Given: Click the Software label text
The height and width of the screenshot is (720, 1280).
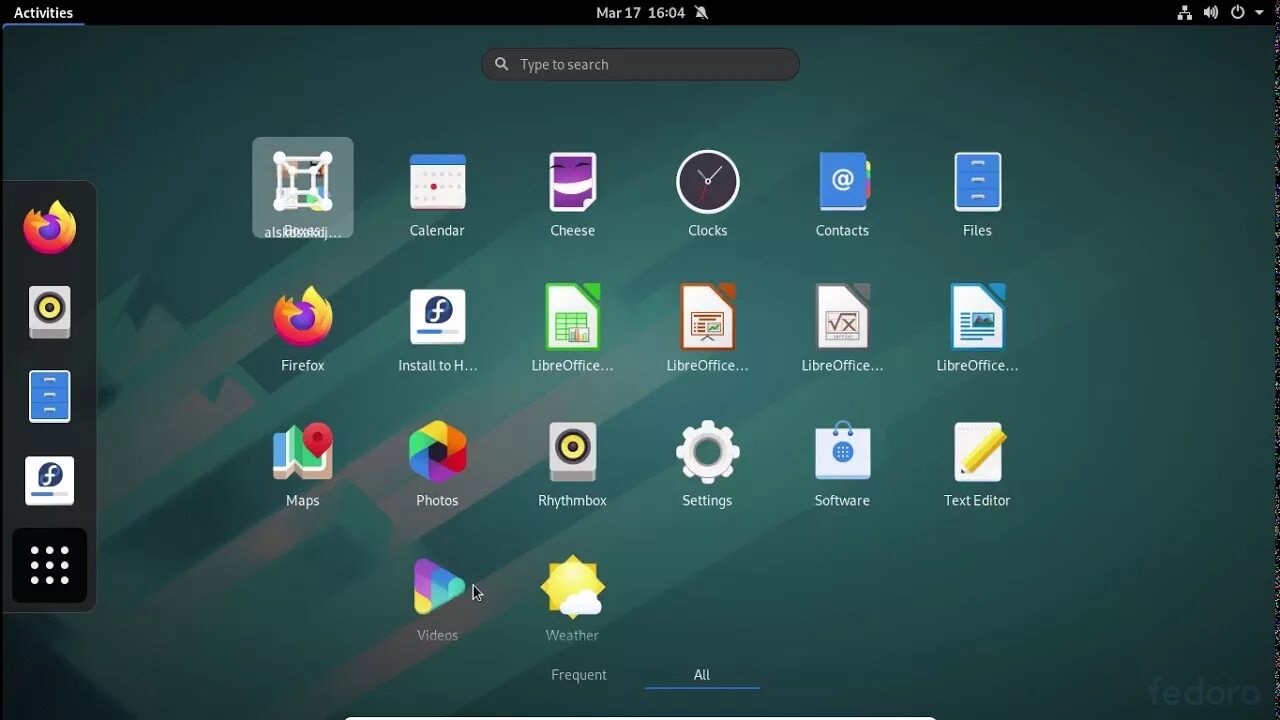Looking at the screenshot, I should click(x=842, y=500).
